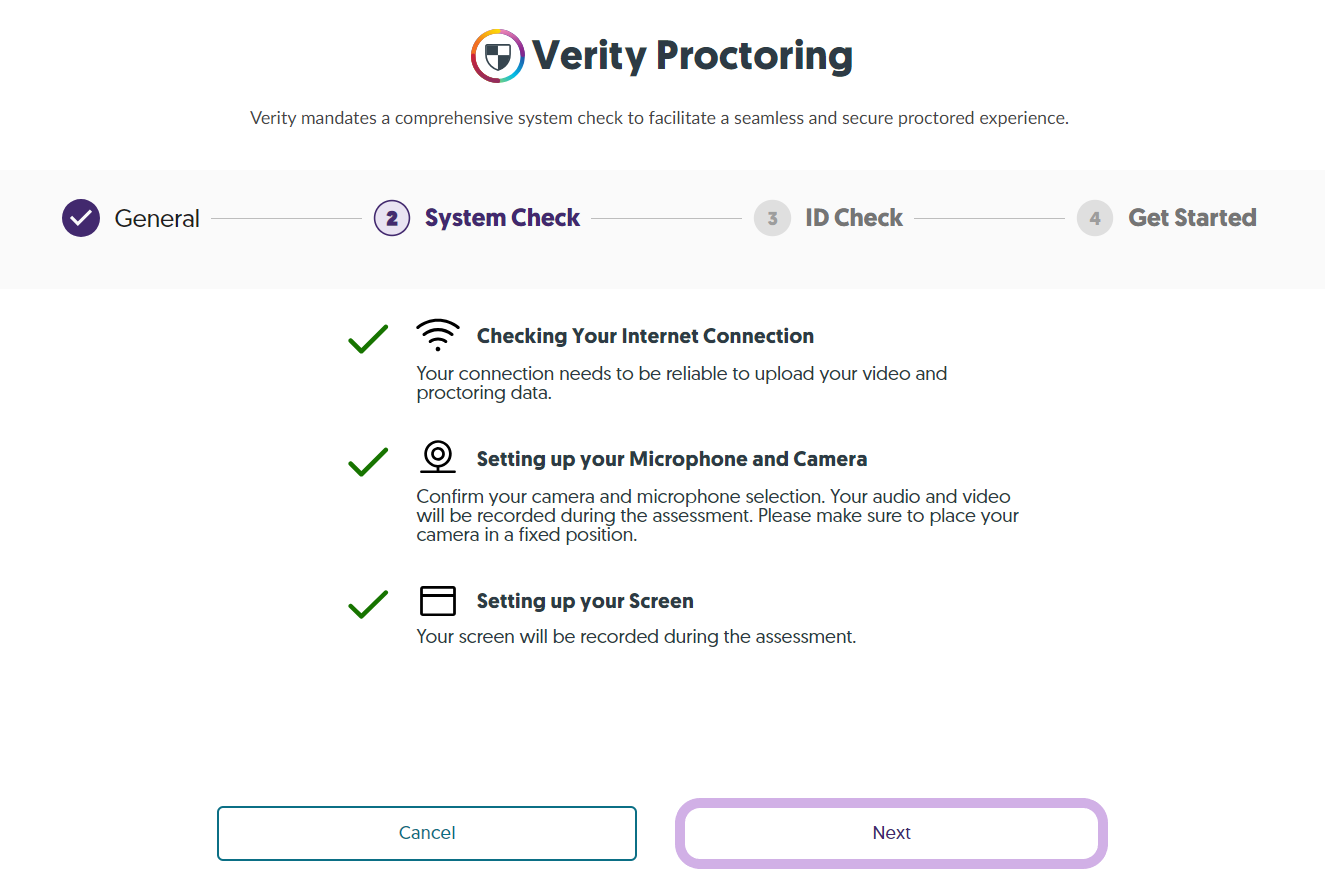Viewport: 1325px width, 872px height.
Task: Proceed with the Next button
Action: pos(892,833)
